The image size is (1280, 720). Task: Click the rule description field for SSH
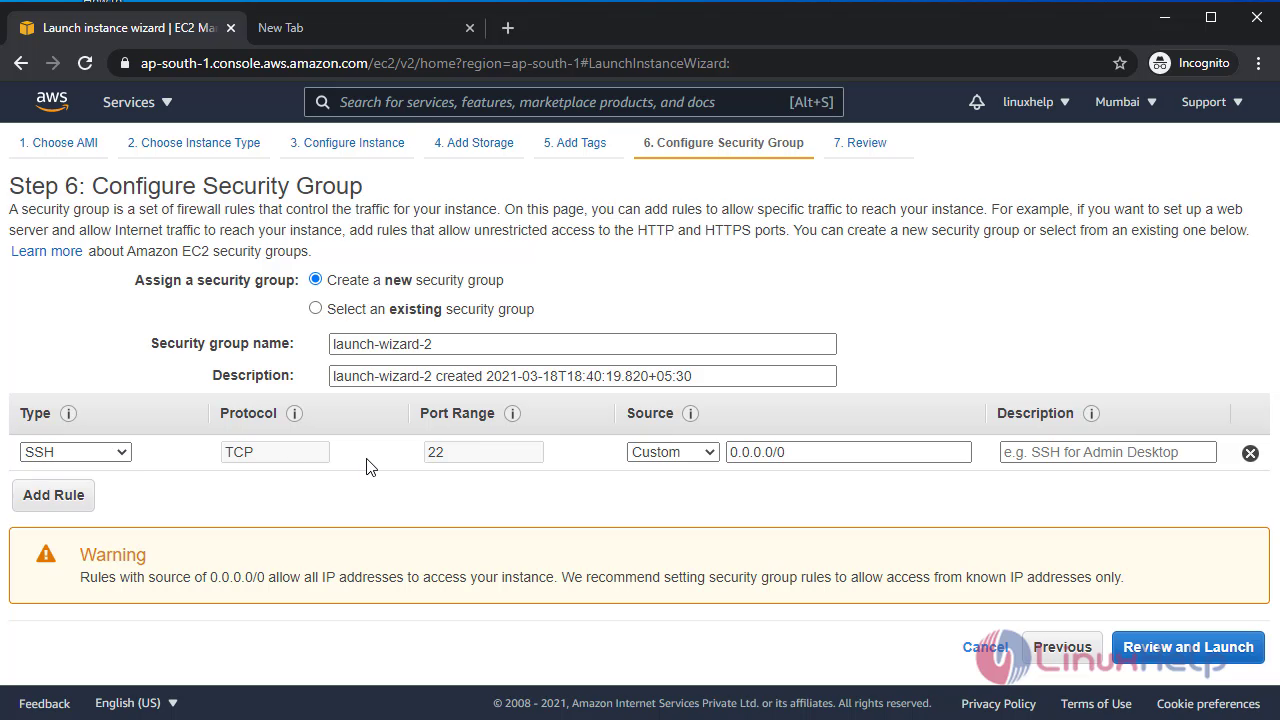[x=1108, y=452]
